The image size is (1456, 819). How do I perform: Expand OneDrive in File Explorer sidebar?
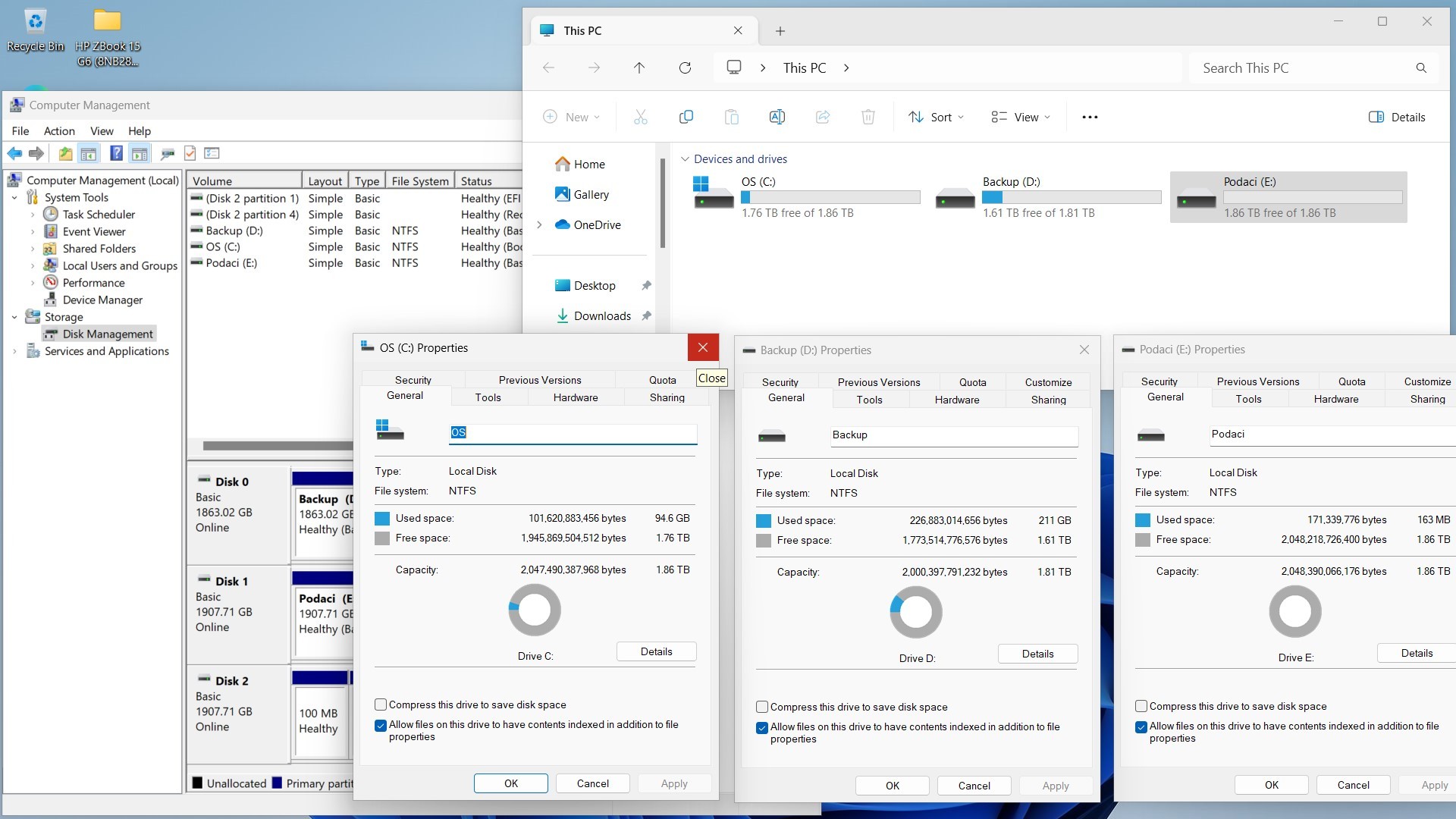pos(540,224)
